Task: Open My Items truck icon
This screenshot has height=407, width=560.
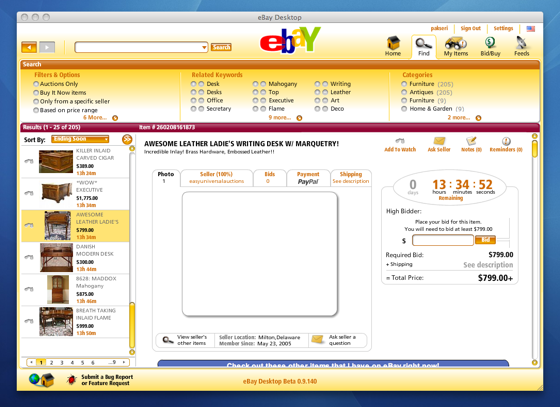Action: [x=455, y=43]
